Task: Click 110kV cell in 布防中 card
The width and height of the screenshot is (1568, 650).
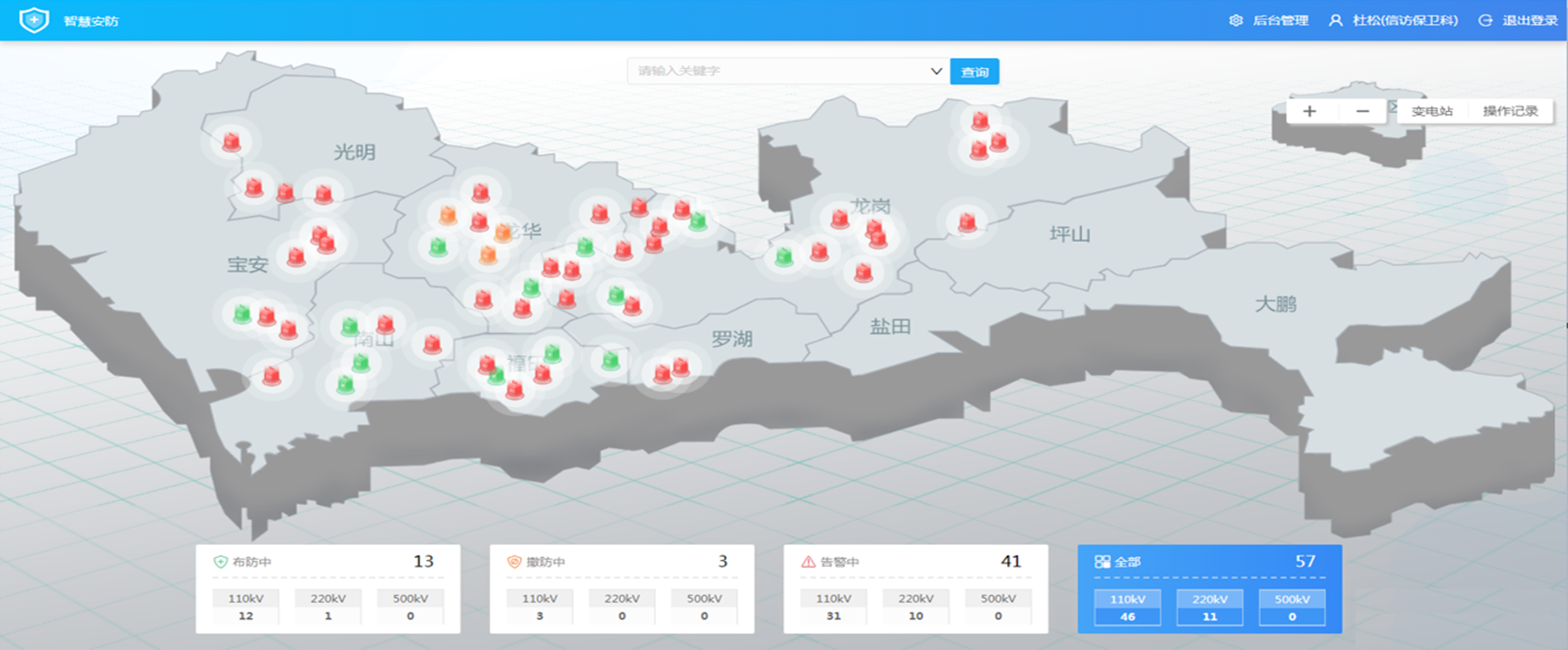Action: (246, 607)
